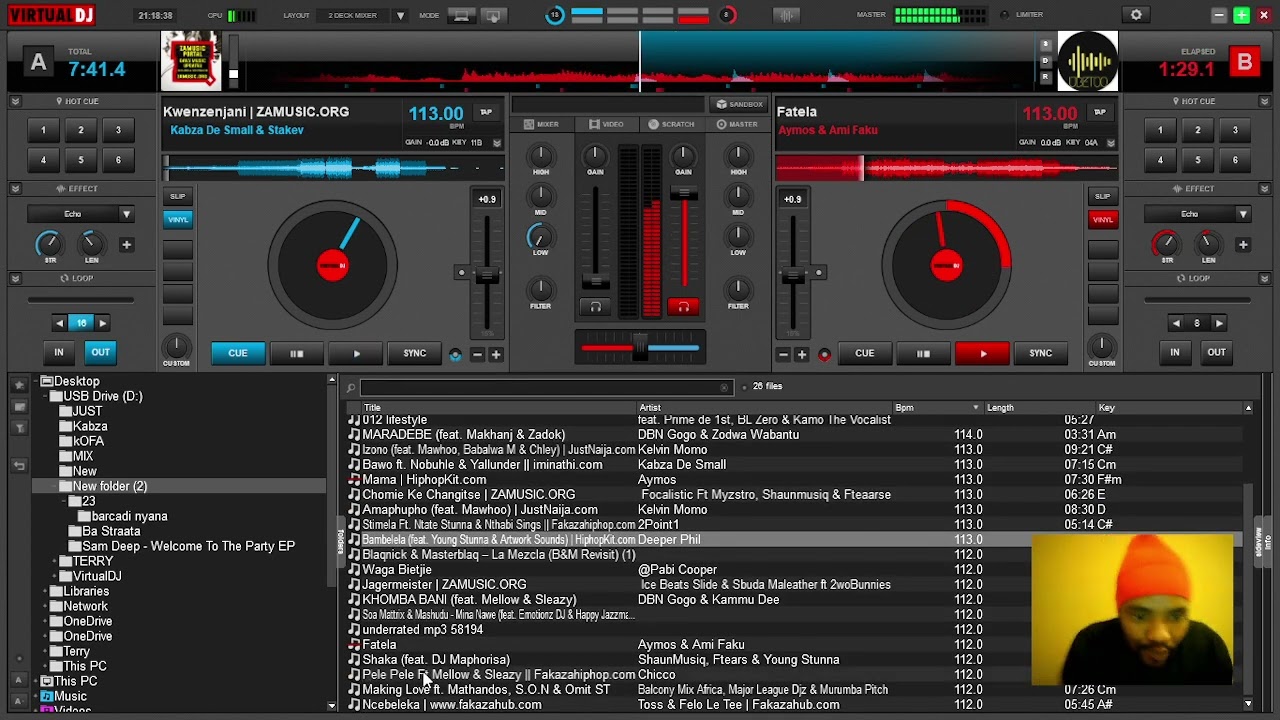Switch to the VIDEO tab
The height and width of the screenshot is (720, 1280).
(606, 124)
